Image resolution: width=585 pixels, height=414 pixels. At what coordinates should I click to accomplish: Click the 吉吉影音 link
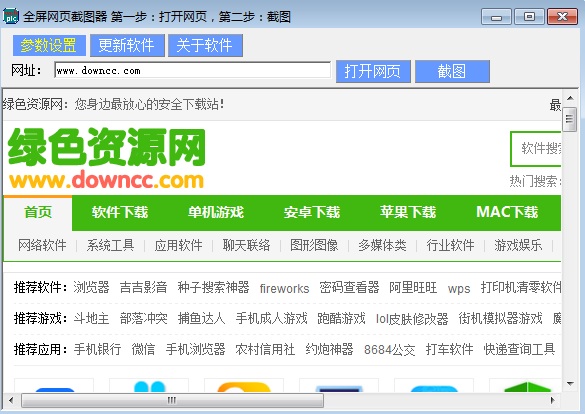143,288
